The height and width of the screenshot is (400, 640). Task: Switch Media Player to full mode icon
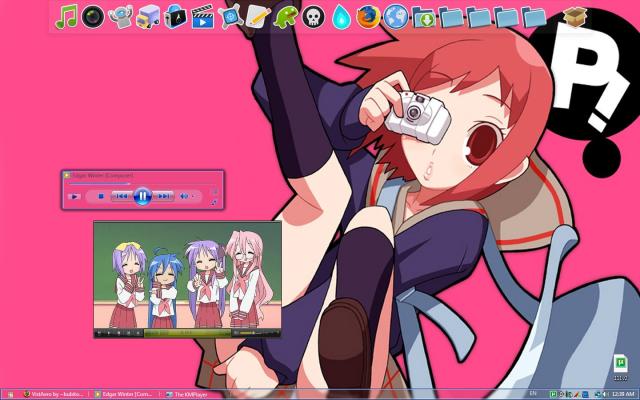tap(214, 202)
